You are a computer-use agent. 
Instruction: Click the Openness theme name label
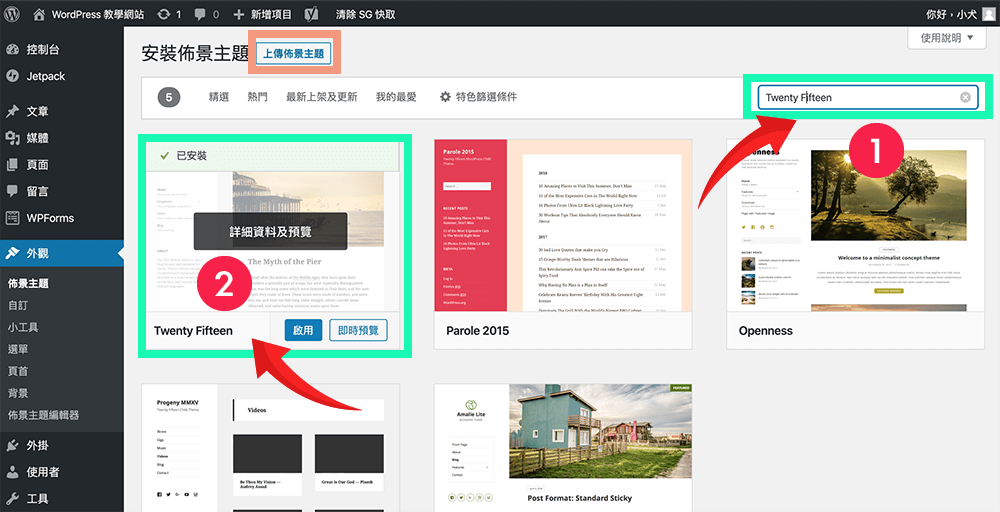[765, 331]
